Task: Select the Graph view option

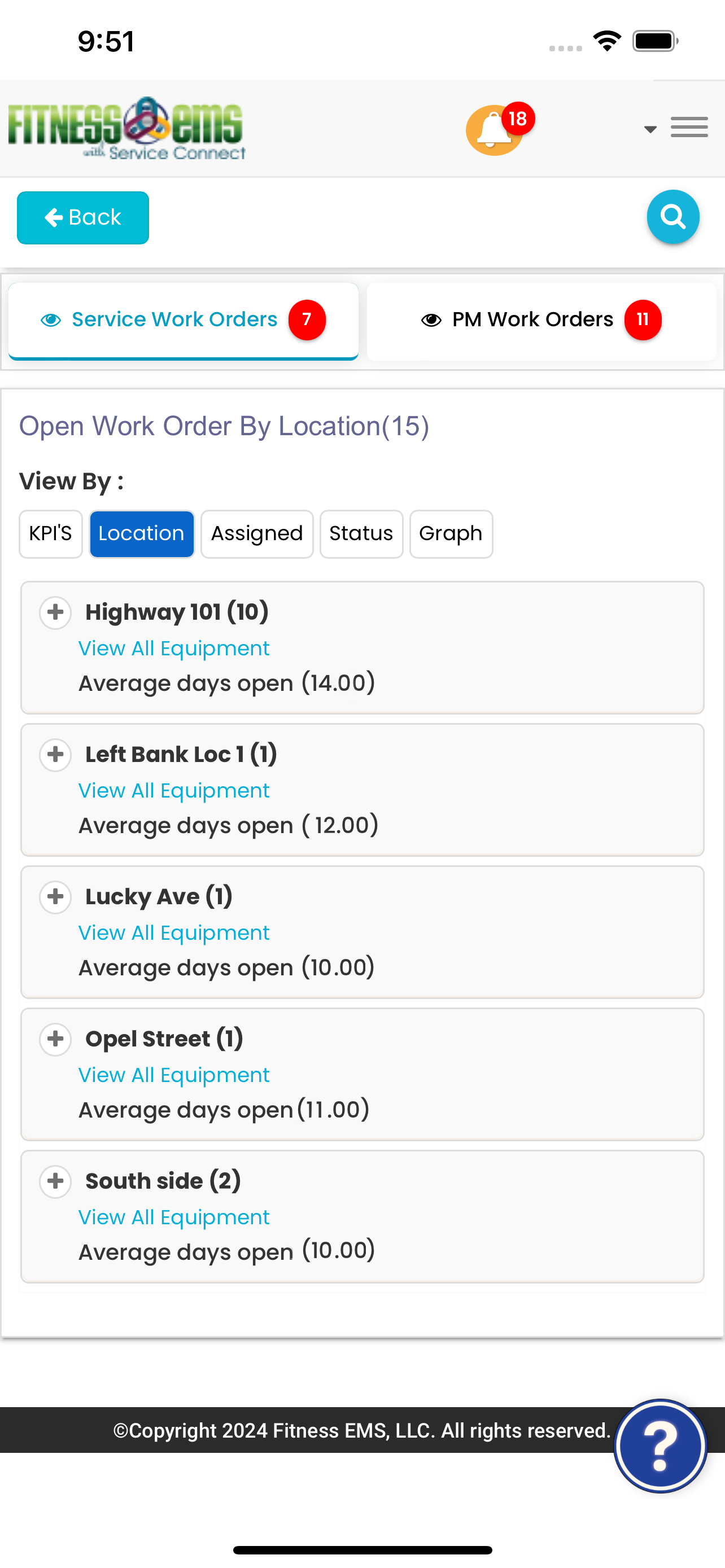Action: pyautogui.click(x=451, y=534)
